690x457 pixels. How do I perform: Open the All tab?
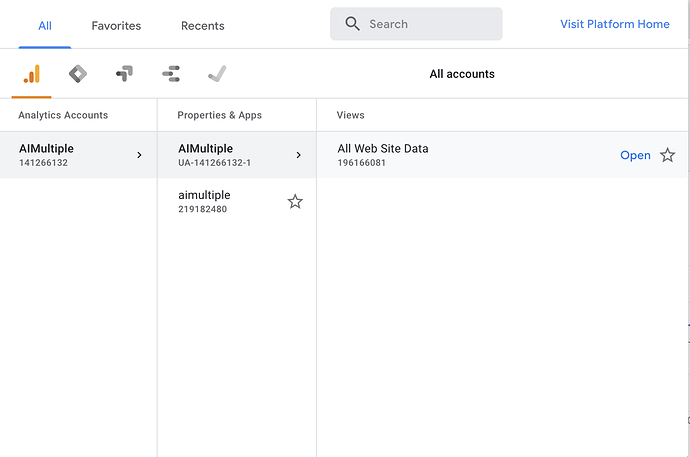(x=45, y=26)
